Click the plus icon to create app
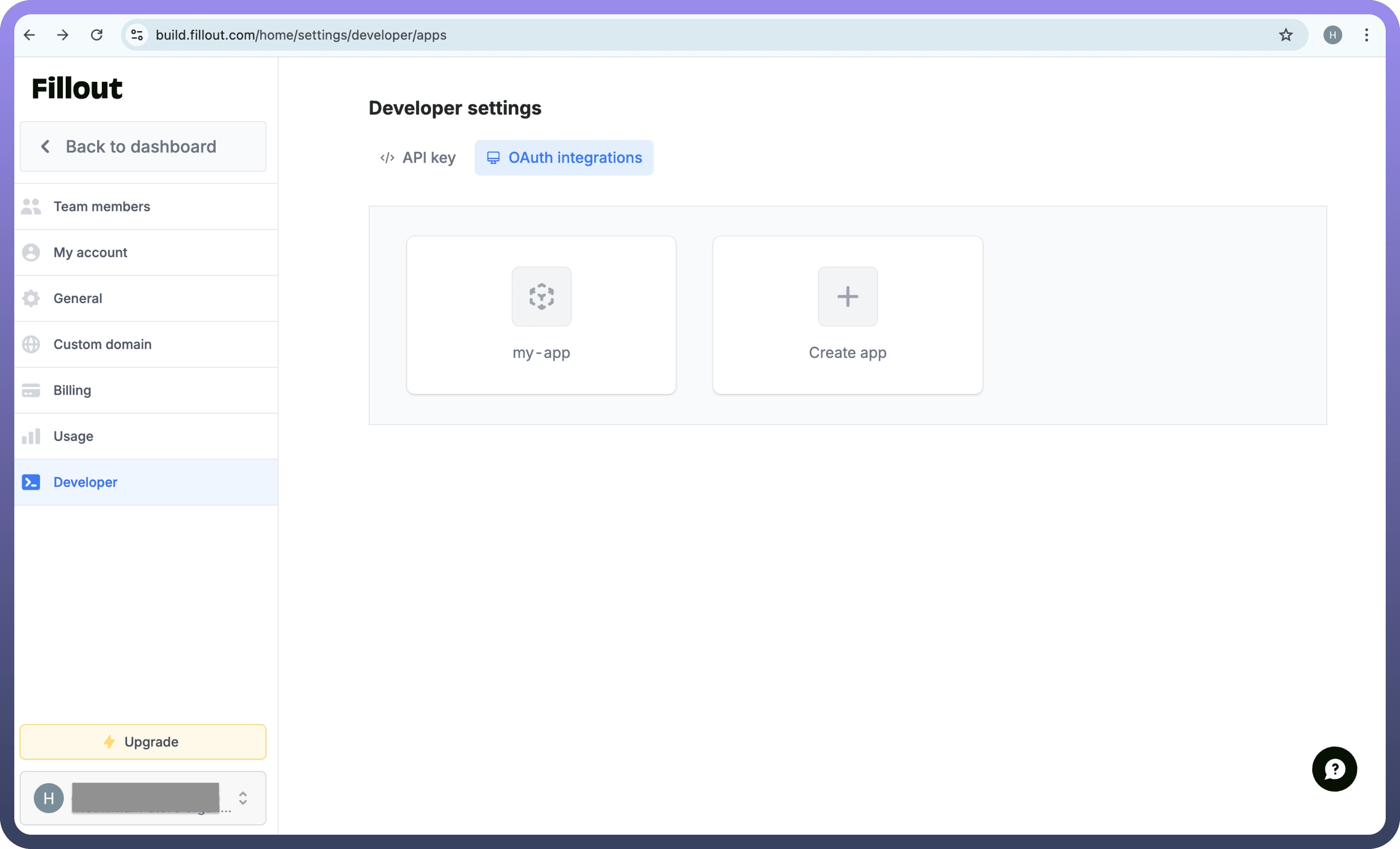This screenshot has height=849, width=1400. (x=847, y=296)
